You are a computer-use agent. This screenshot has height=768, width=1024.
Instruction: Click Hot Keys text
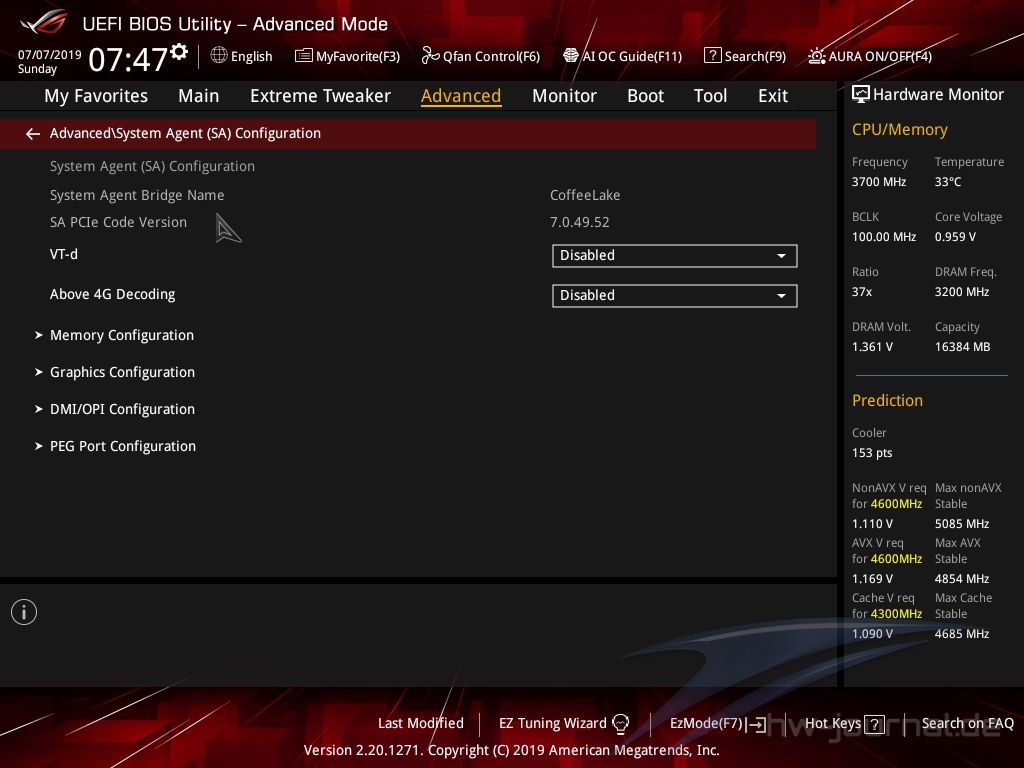pos(833,724)
